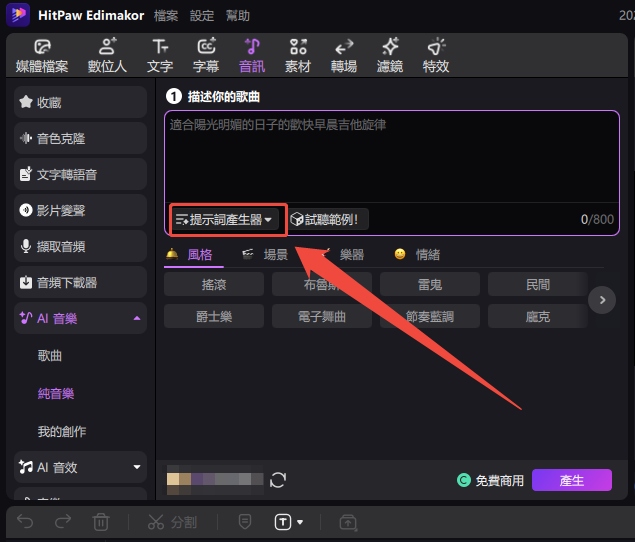Choose the 雷鬼 style tag
The width and height of the screenshot is (635, 542).
click(430, 284)
